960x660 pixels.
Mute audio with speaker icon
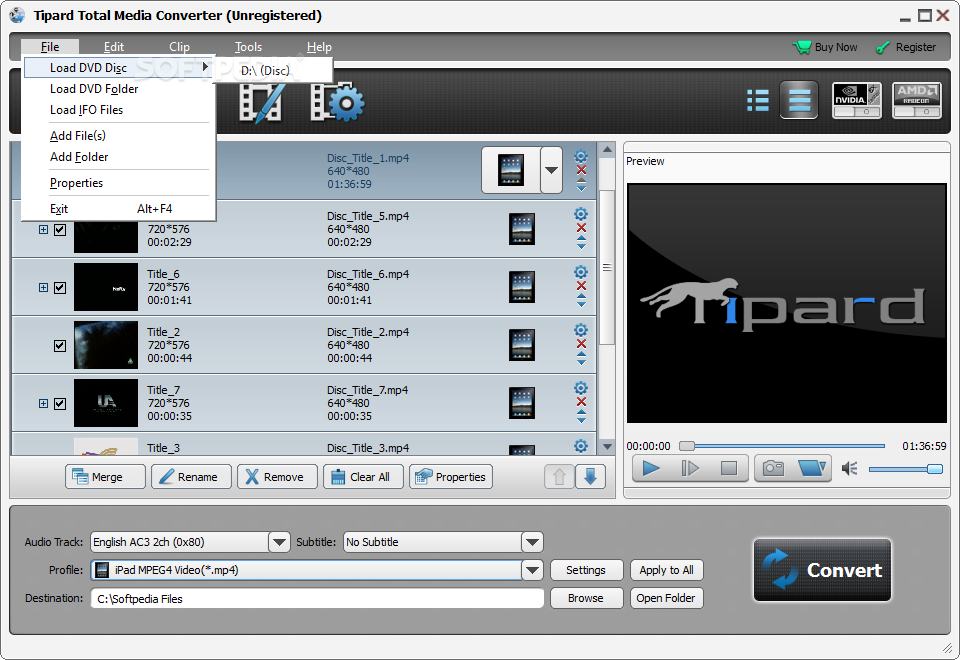click(x=849, y=469)
